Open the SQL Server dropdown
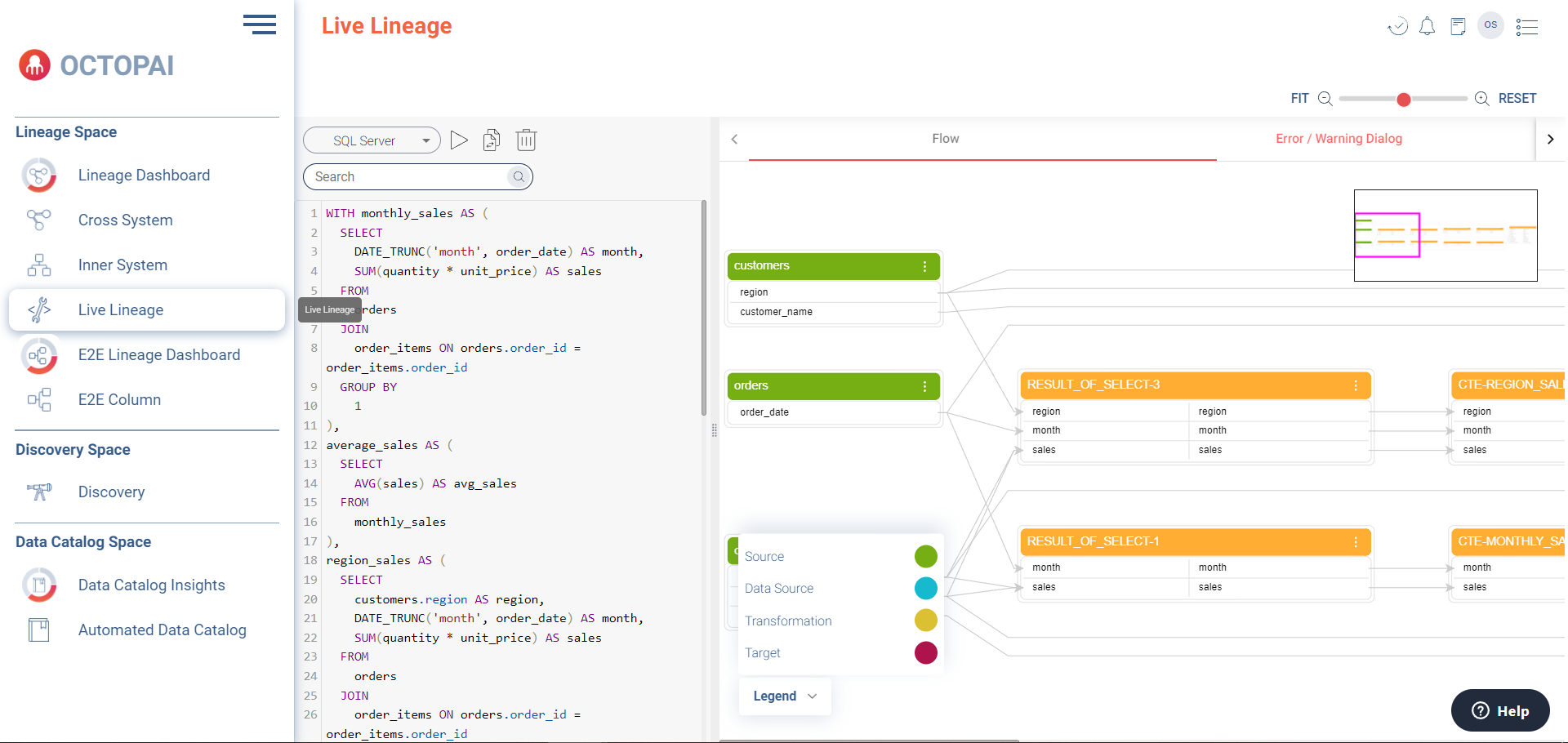The height and width of the screenshot is (743, 1568). pos(372,140)
